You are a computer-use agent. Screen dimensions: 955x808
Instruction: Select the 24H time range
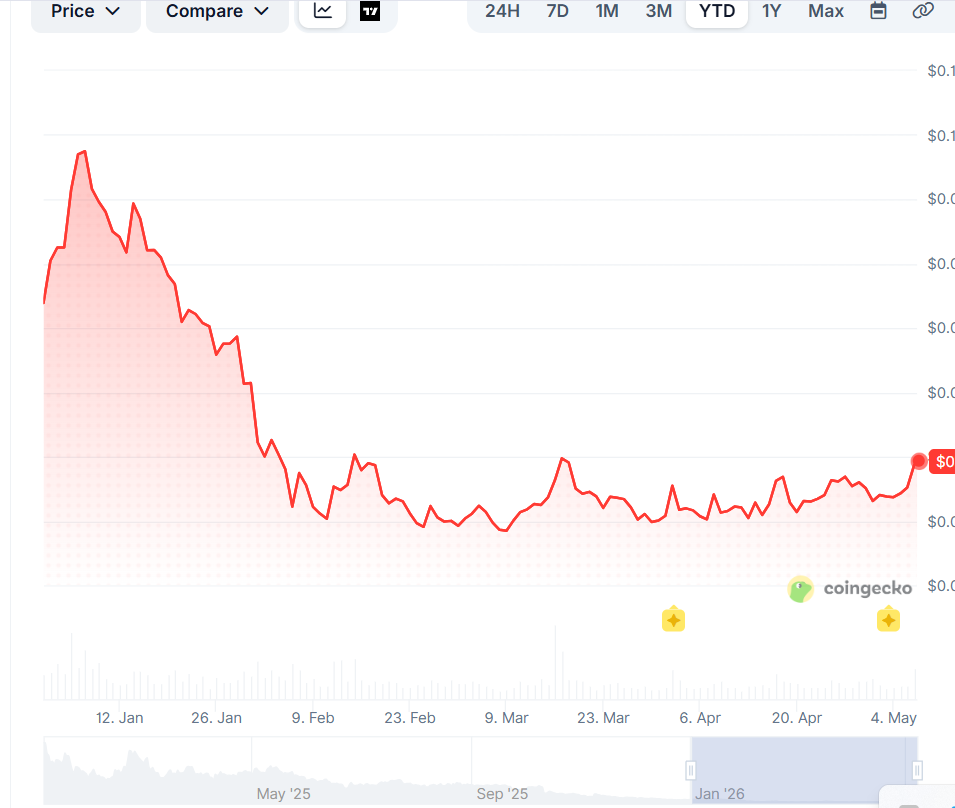(502, 11)
